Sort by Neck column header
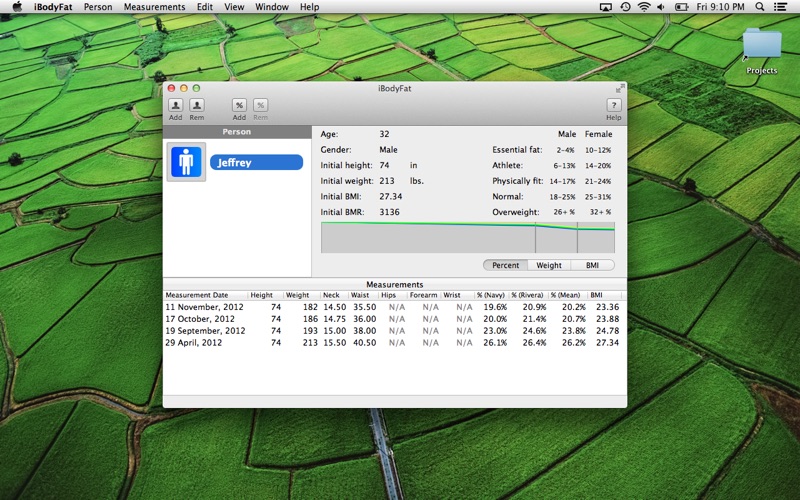 pos(334,295)
